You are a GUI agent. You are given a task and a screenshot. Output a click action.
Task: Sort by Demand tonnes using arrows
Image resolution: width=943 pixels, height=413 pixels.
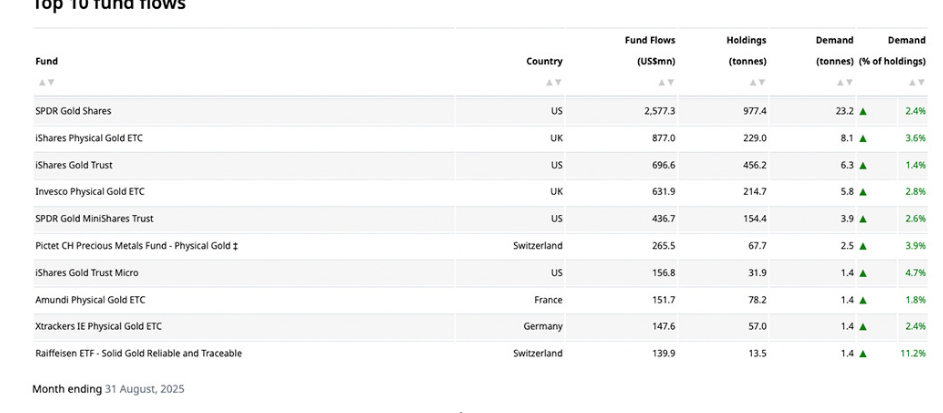(x=844, y=82)
